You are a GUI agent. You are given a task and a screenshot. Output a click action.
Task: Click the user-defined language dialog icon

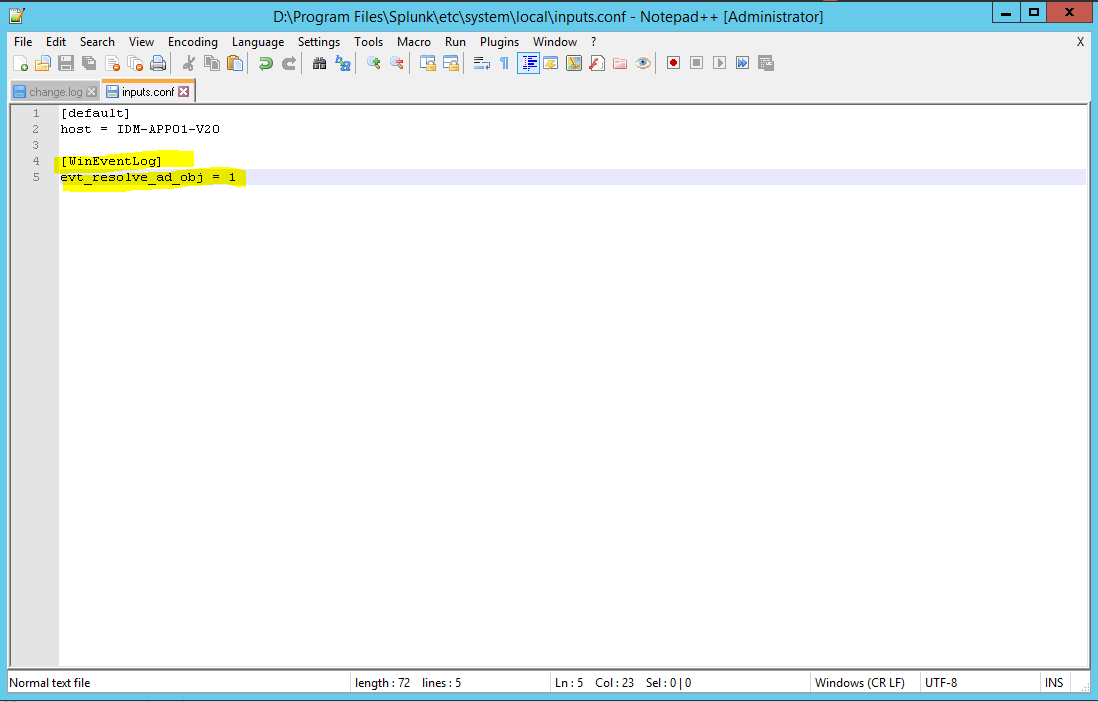click(x=551, y=64)
